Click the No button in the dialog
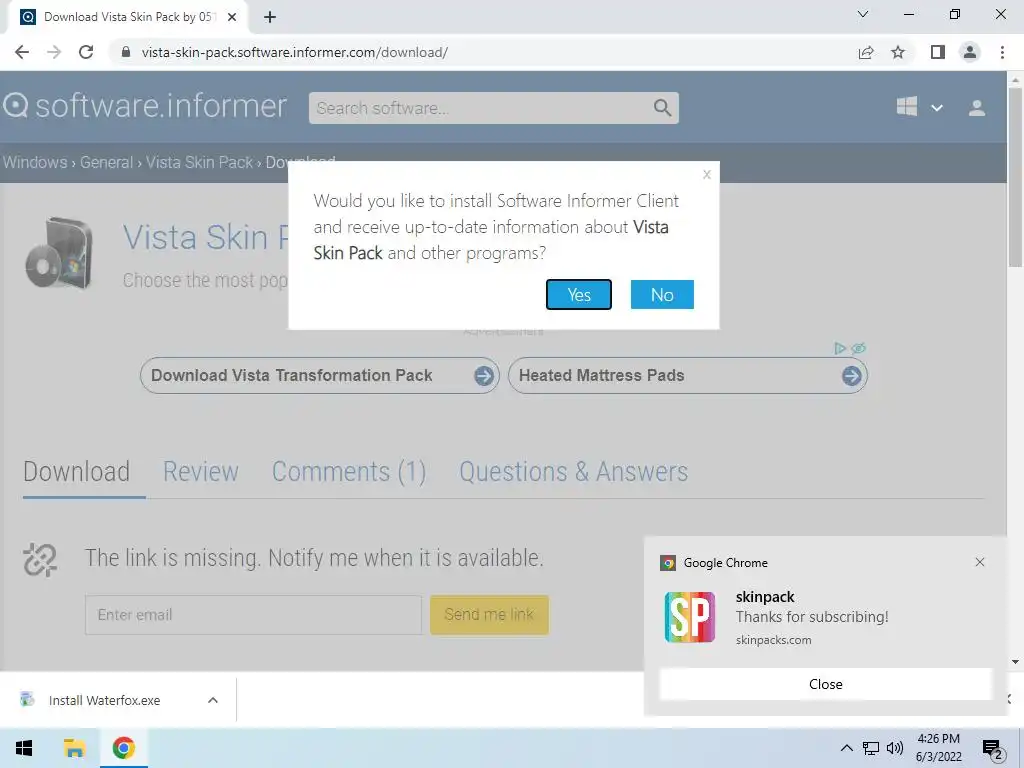This screenshot has width=1024, height=768. [662, 295]
